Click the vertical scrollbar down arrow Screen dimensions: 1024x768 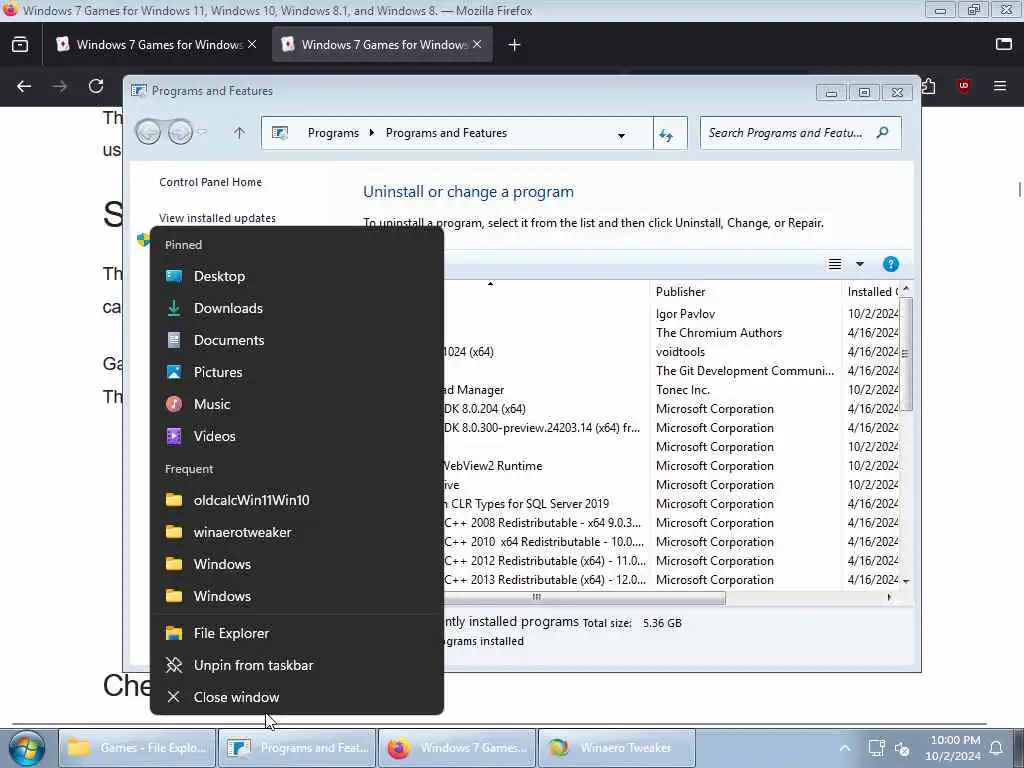(906, 581)
